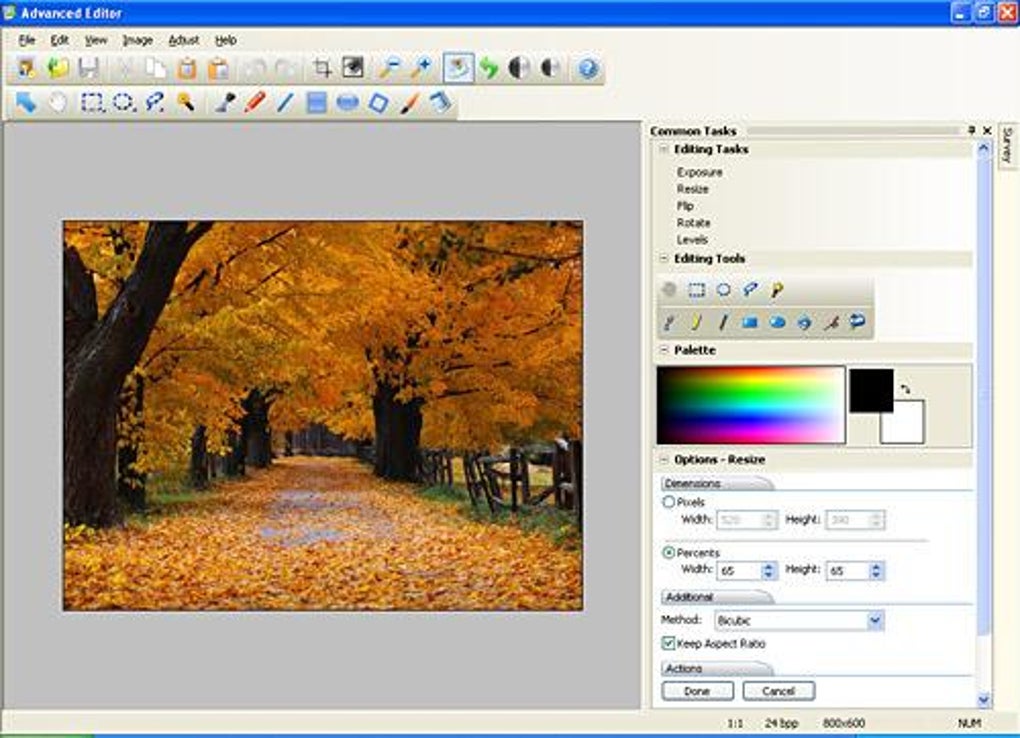
Task: Click the copy documents icon
Action: [x=155, y=68]
